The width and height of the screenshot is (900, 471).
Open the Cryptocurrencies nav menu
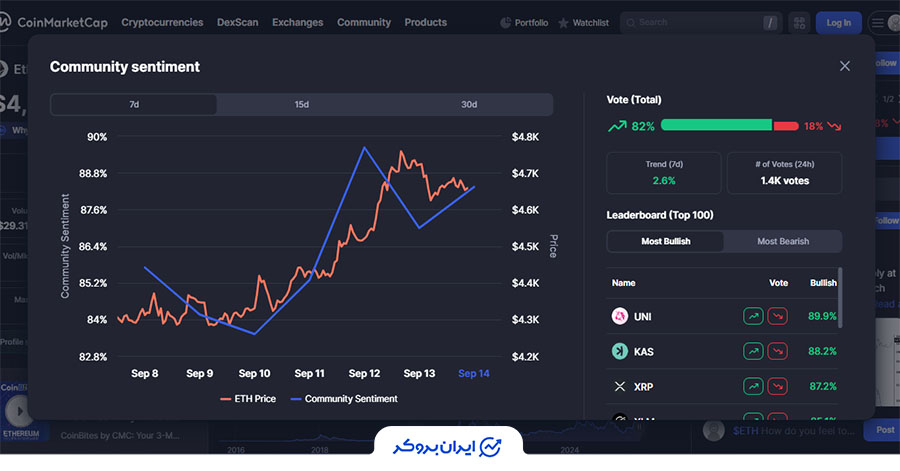coord(162,22)
